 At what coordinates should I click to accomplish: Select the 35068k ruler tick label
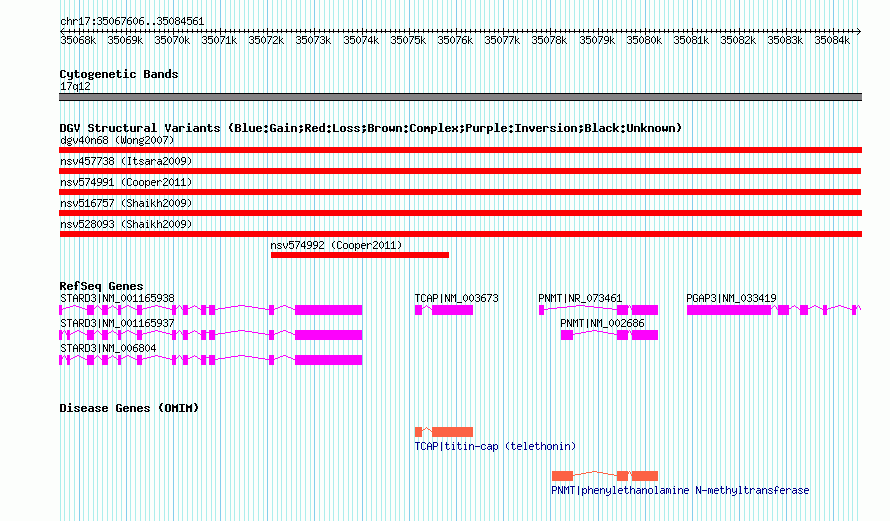coord(78,40)
